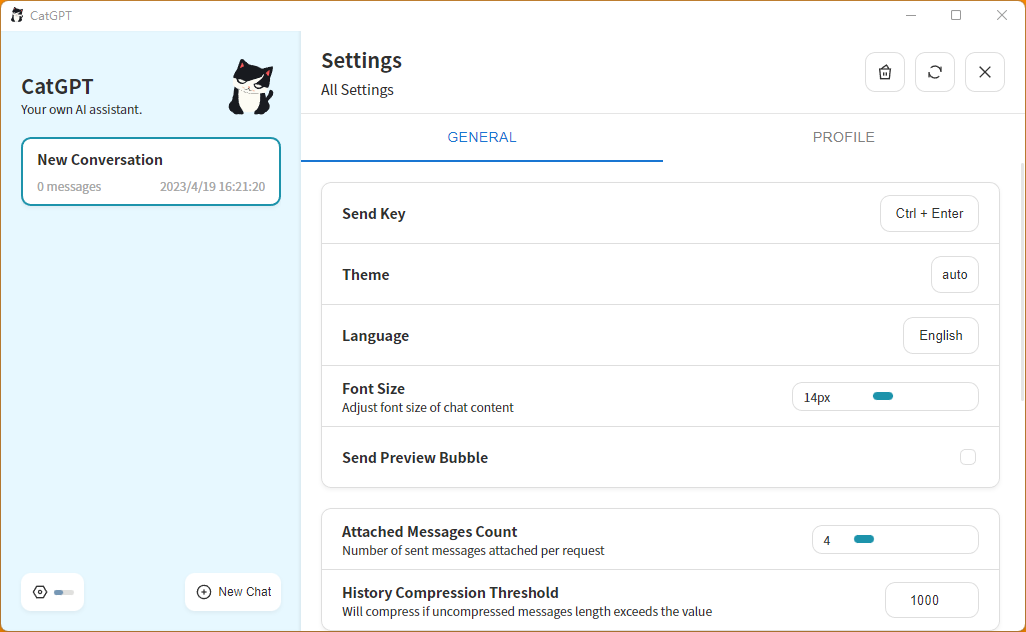Click the CatGPT app icon in title bar

tap(17, 15)
